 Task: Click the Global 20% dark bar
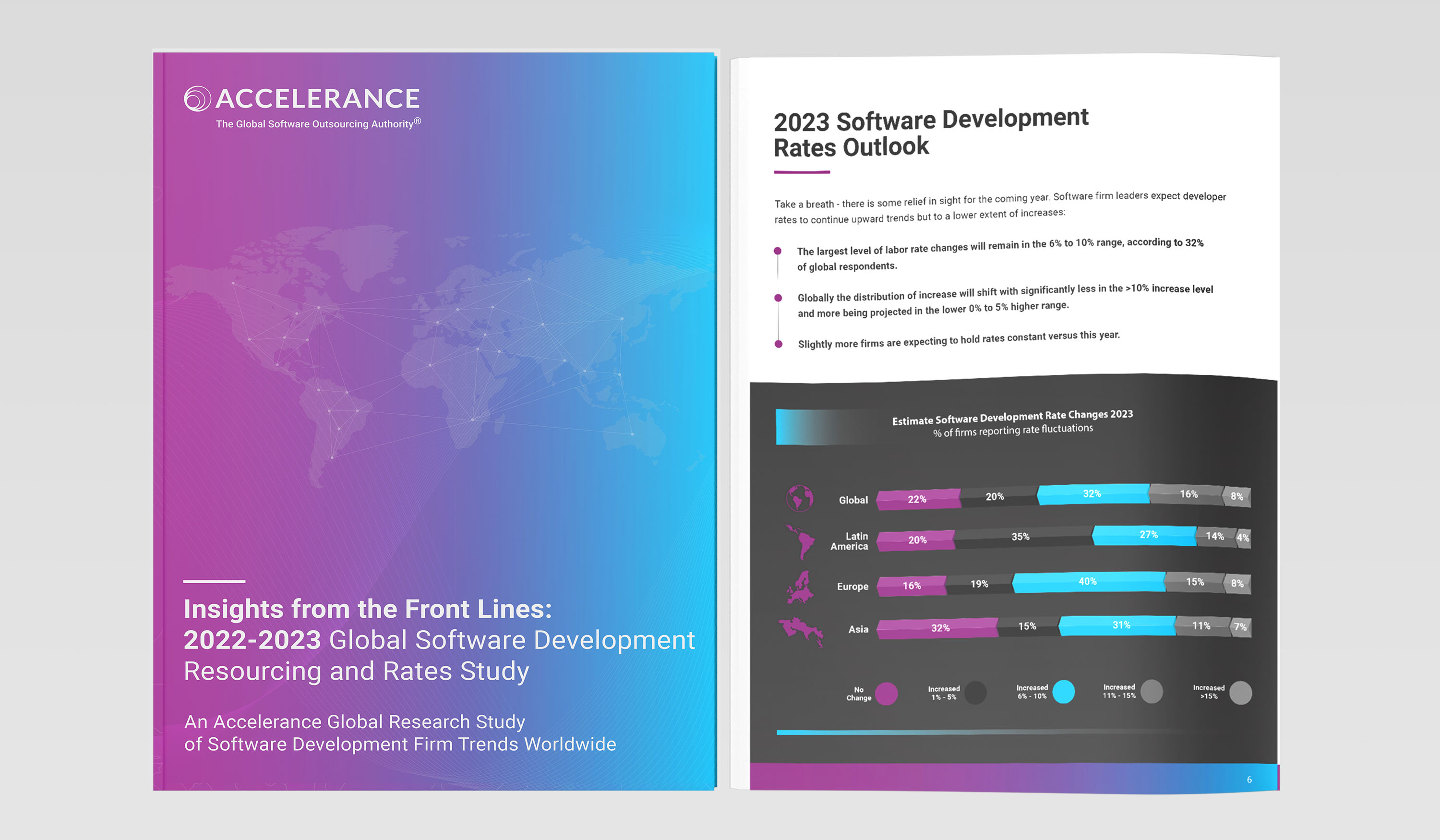pos(998,497)
